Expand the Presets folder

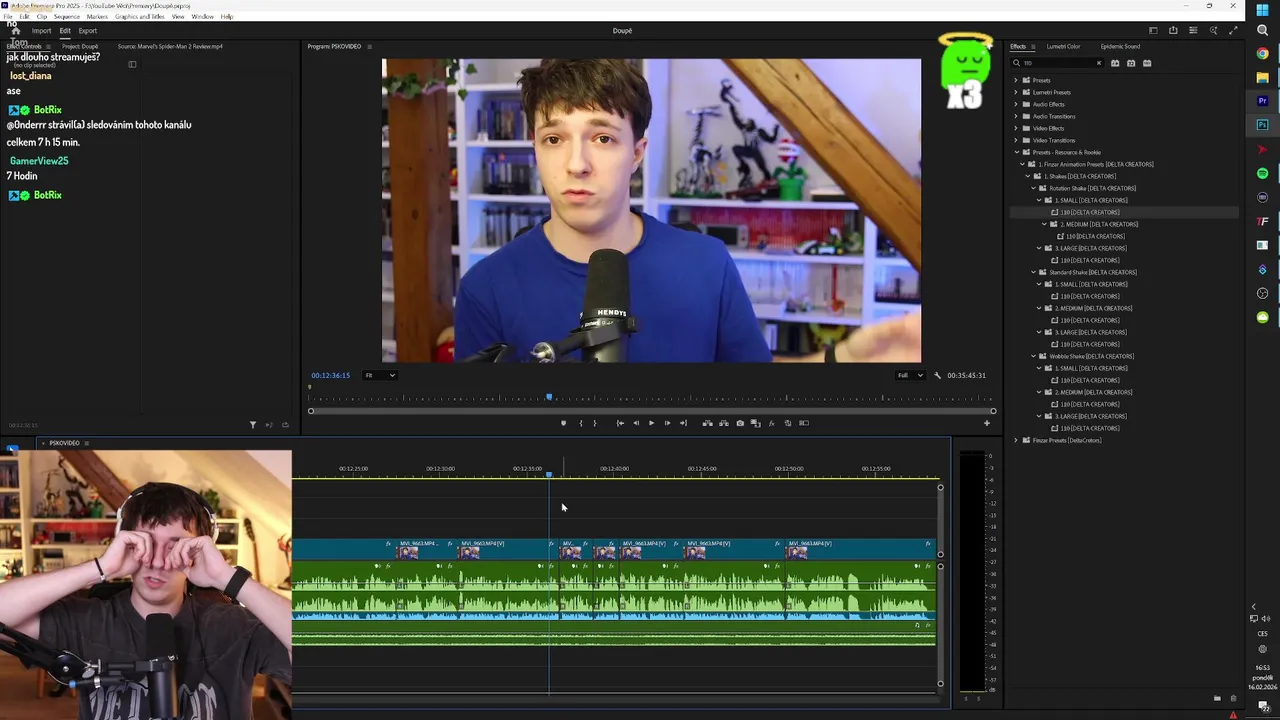coord(1016,80)
